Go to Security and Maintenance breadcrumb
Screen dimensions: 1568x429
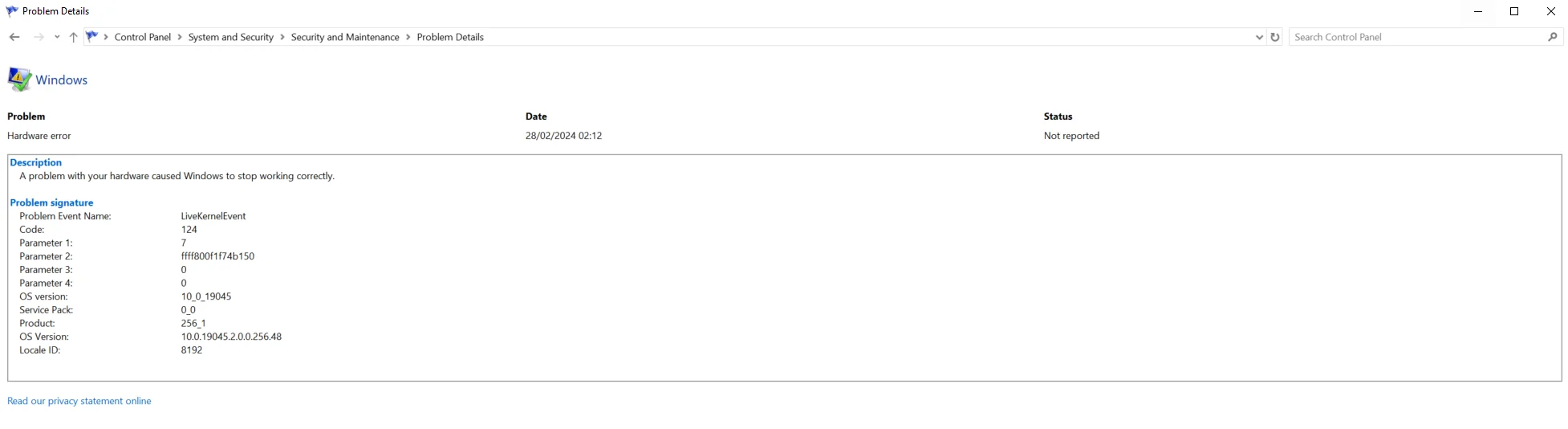pos(345,37)
